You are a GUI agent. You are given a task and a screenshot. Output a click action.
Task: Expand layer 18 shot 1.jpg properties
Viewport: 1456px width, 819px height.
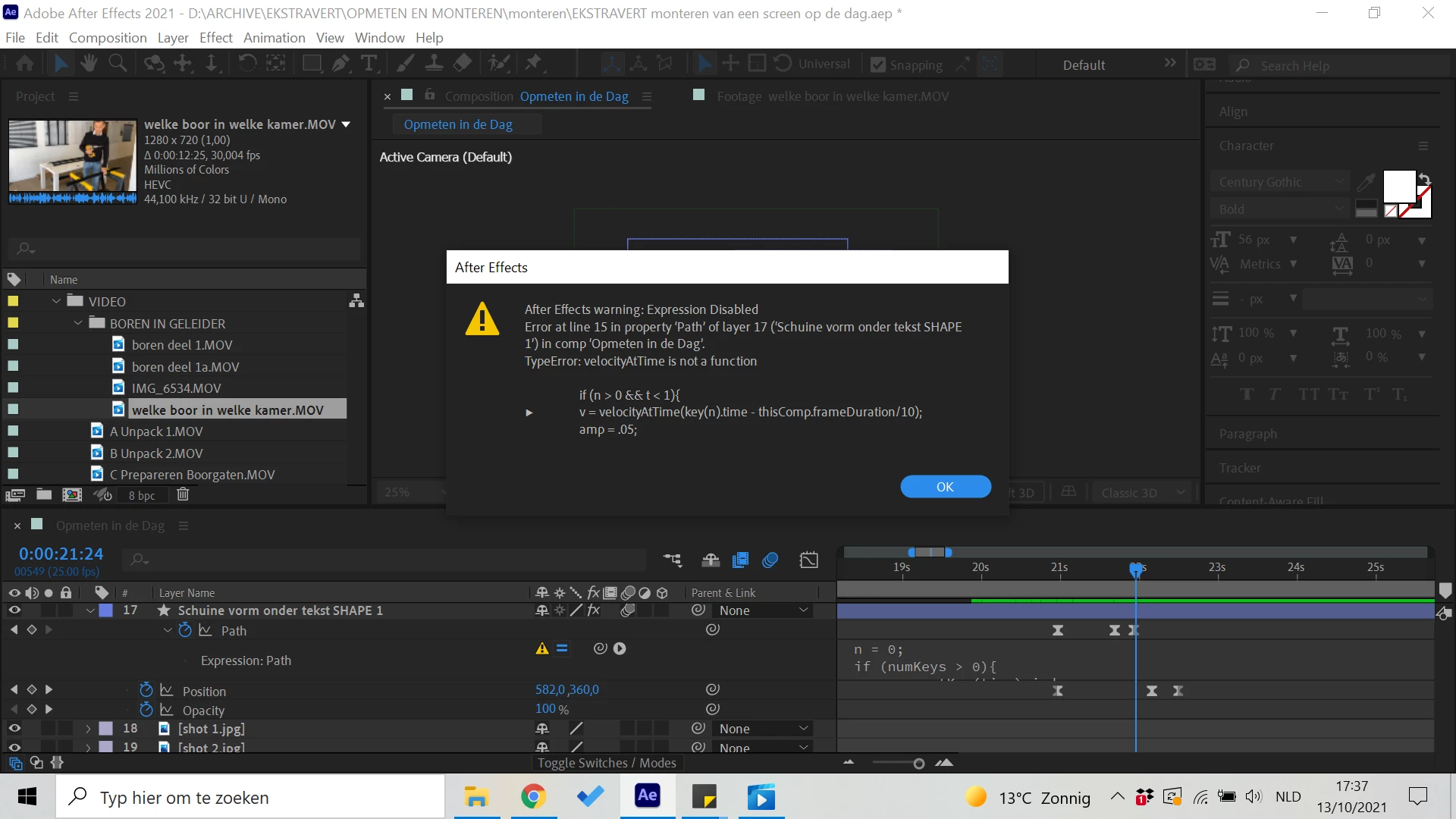88,729
